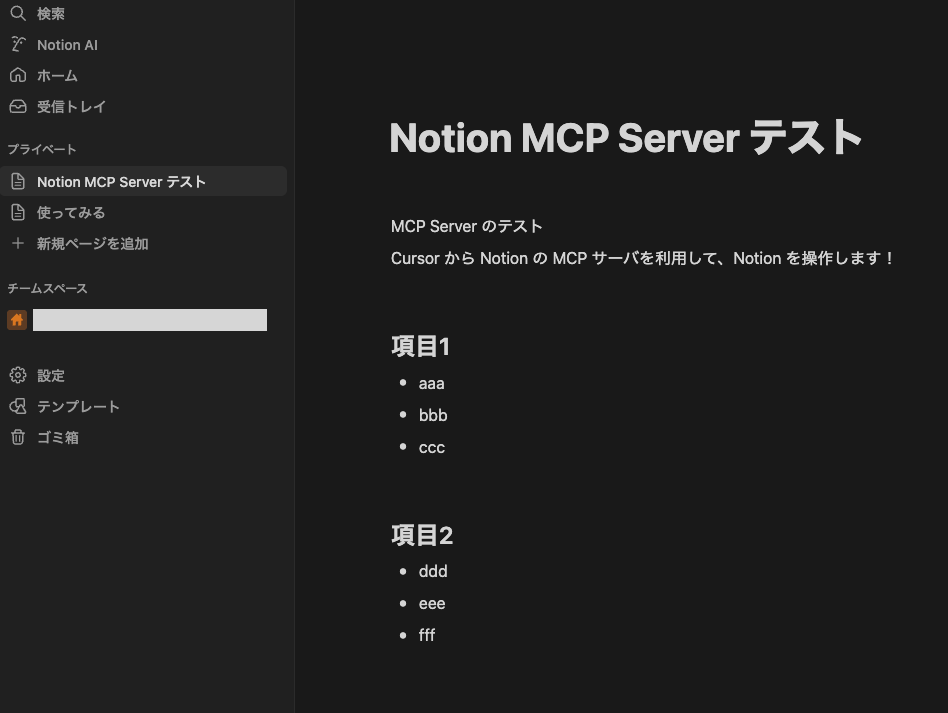Click the 項目1 heading

420,347
